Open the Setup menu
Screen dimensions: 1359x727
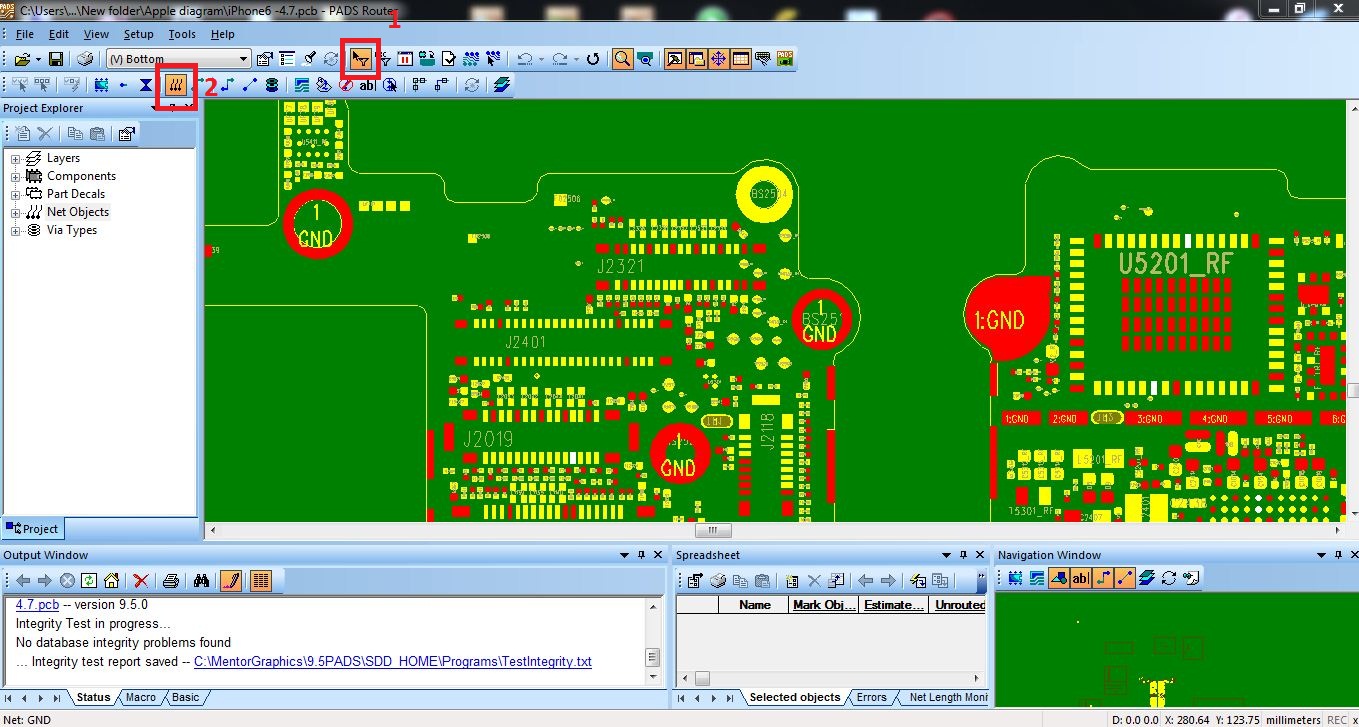pos(139,34)
